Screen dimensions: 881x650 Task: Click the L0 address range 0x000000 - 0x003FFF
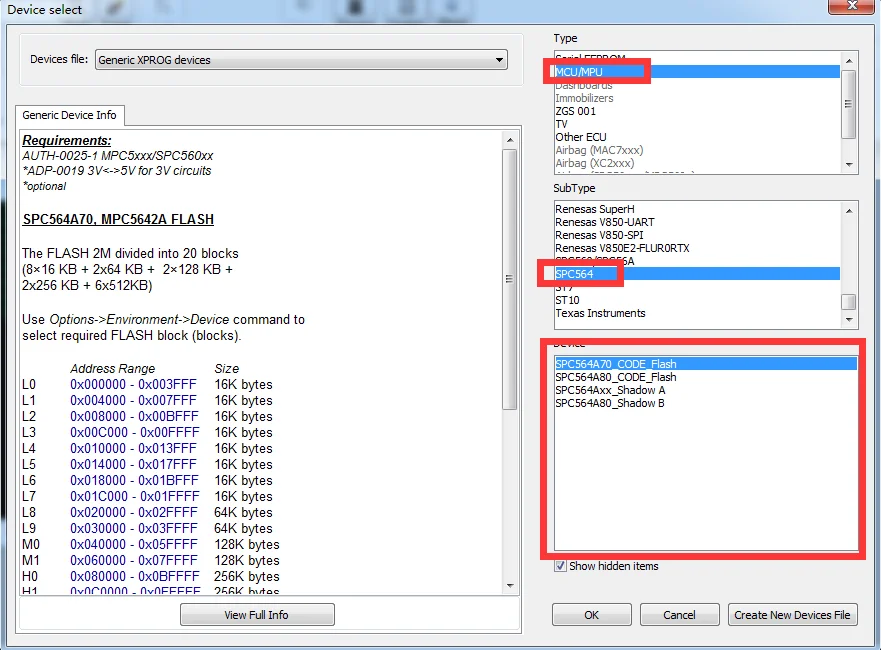(133, 384)
